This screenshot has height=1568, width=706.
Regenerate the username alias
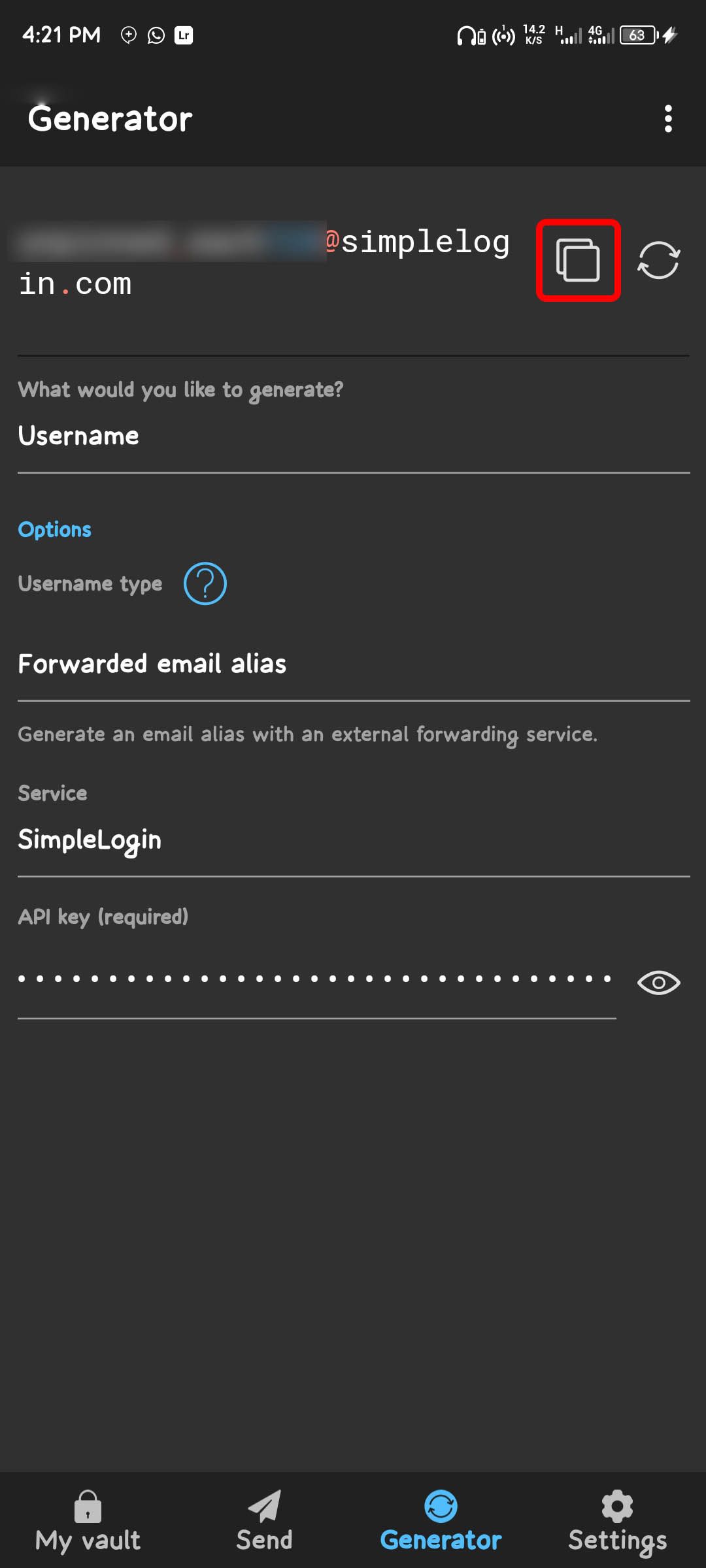tap(658, 260)
